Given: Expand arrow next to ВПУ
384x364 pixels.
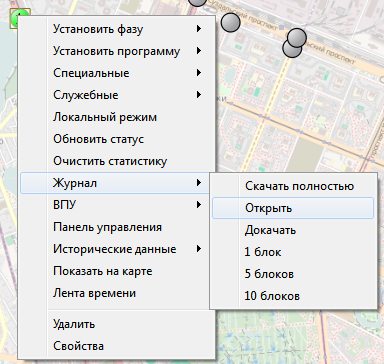Looking at the screenshot, I should [199, 205].
